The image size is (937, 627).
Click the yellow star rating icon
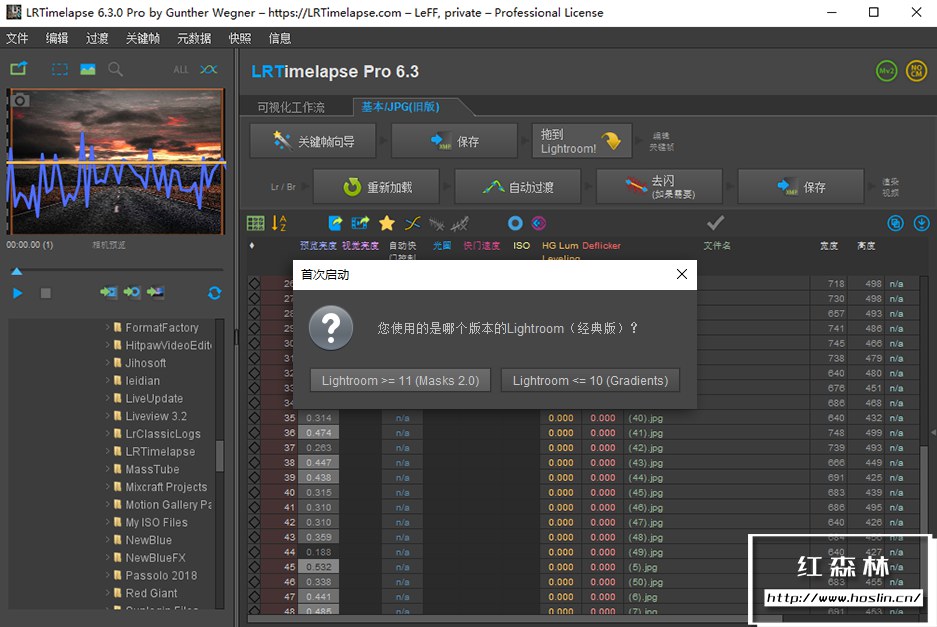tap(387, 224)
